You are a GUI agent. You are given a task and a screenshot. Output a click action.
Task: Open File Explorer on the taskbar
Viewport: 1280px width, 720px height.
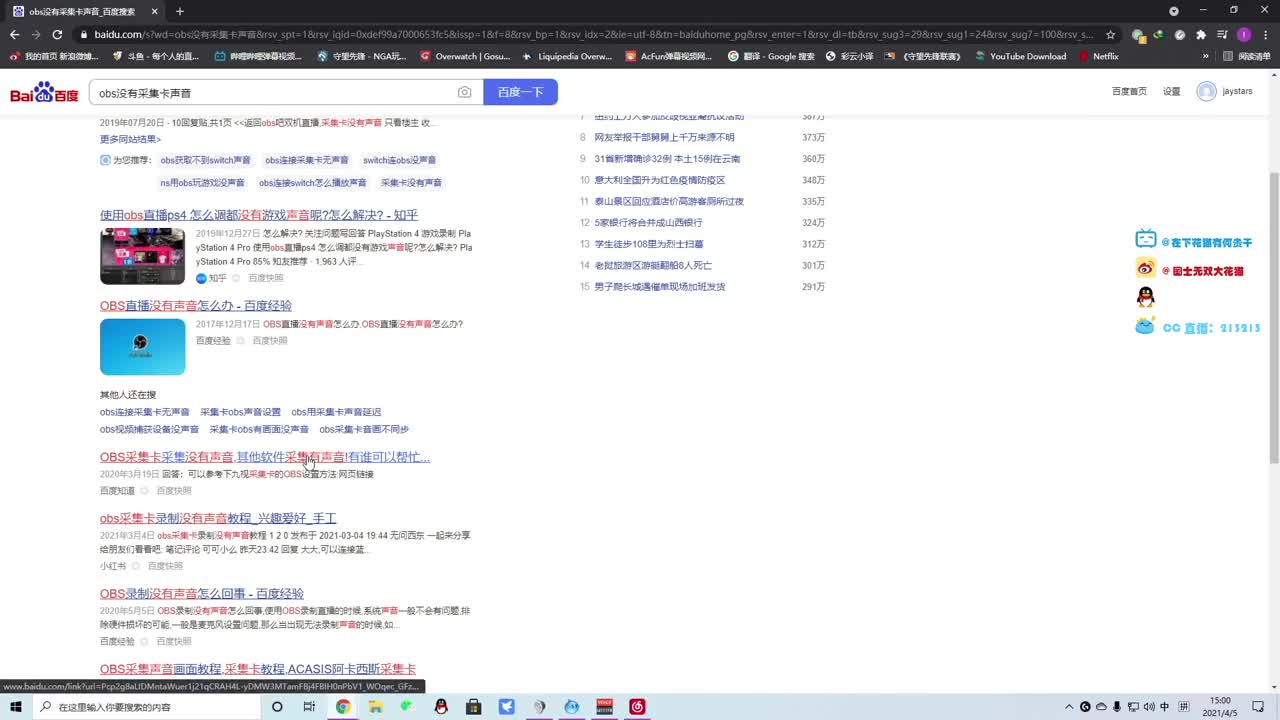tap(376, 707)
